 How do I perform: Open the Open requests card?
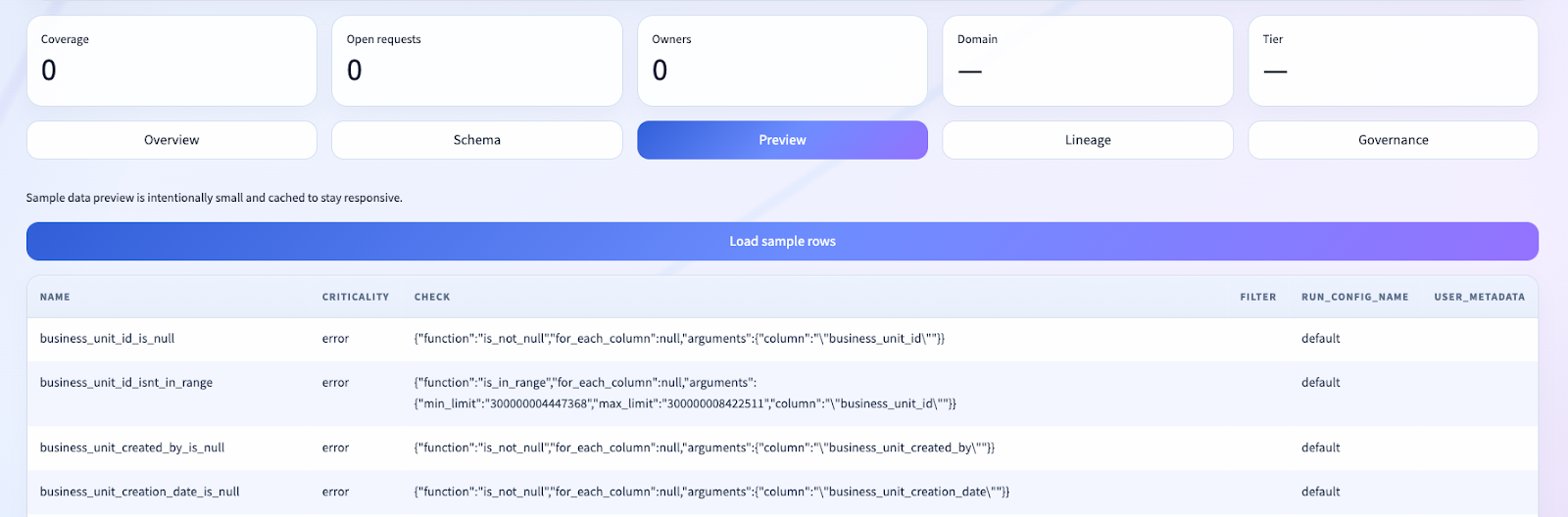pyautogui.click(x=476, y=61)
